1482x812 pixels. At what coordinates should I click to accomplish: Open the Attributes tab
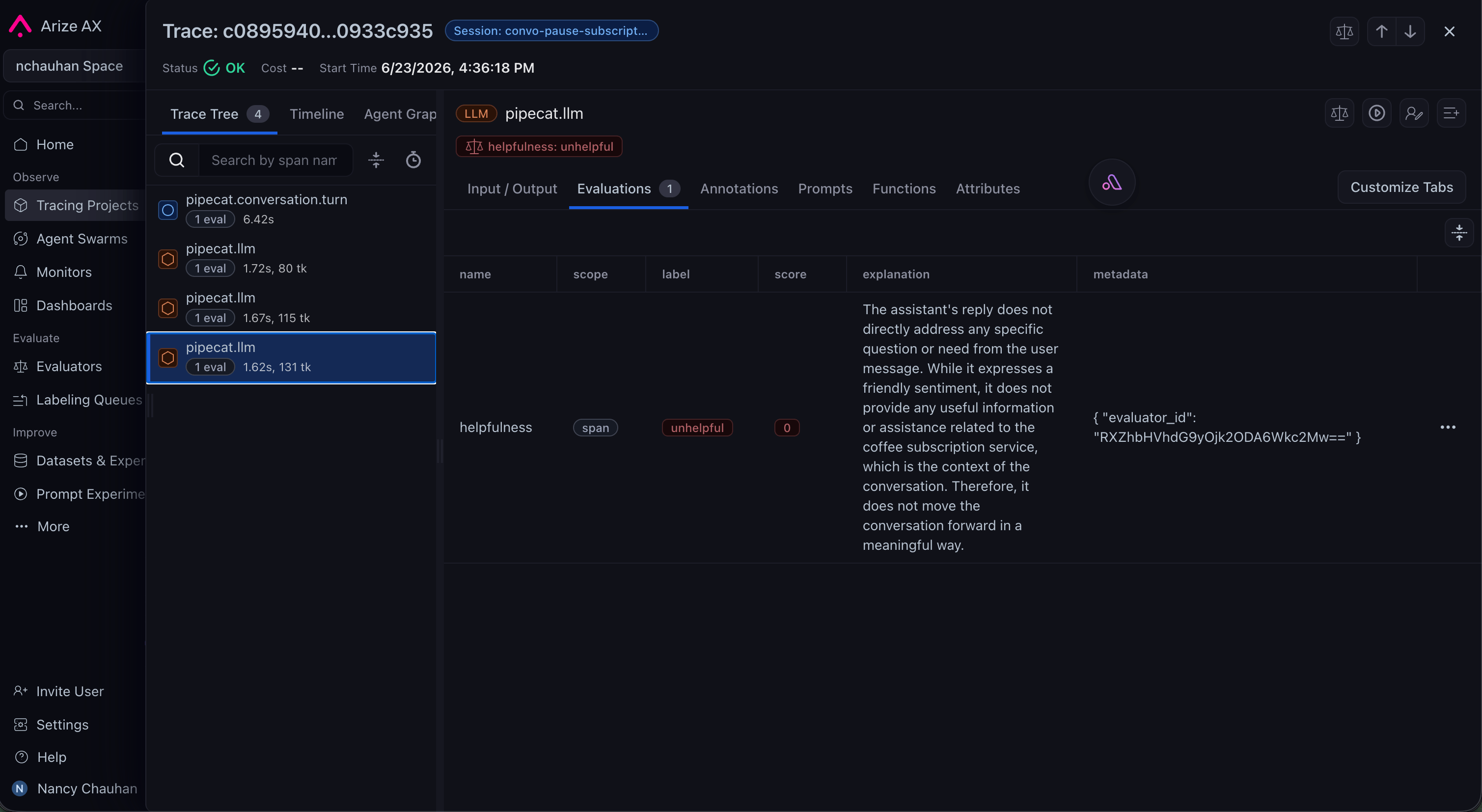[988, 189]
